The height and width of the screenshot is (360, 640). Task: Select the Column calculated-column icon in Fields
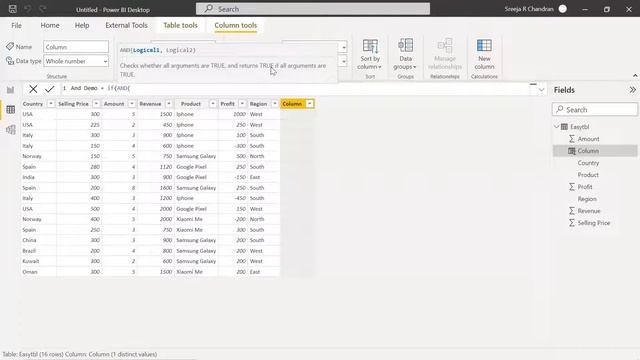pyautogui.click(x=572, y=151)
